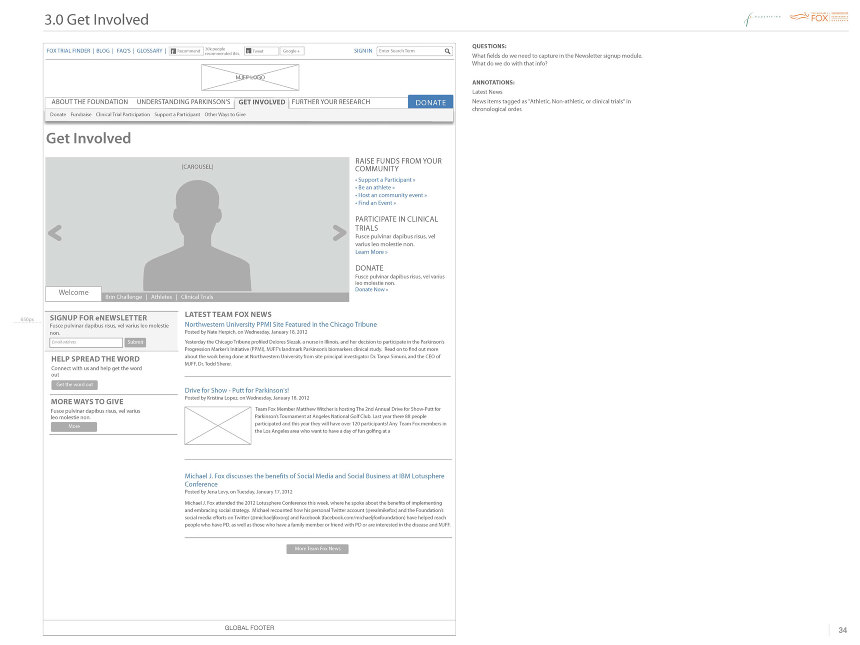The height and width of the screenshot is (645, 860).
Task: Select the Athletes carousel tab
Action: pos(161,297)
